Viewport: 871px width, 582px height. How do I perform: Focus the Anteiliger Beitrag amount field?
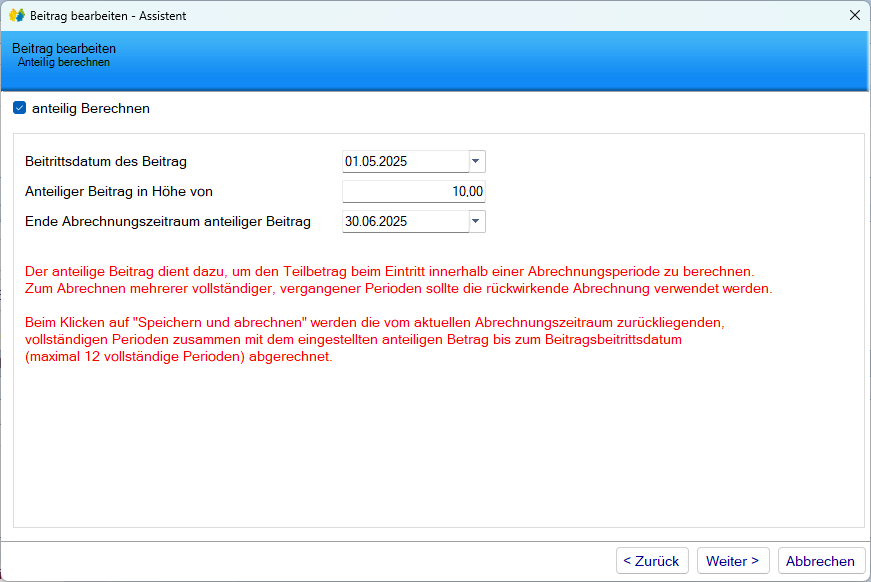click(413, 191)
